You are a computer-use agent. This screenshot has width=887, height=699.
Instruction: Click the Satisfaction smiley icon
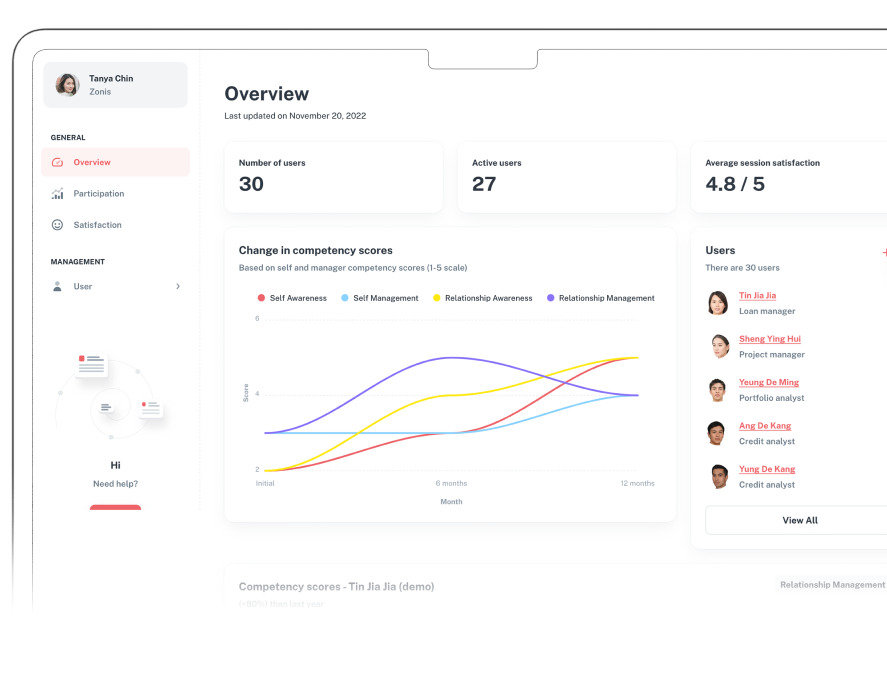(x=57, y=225)
